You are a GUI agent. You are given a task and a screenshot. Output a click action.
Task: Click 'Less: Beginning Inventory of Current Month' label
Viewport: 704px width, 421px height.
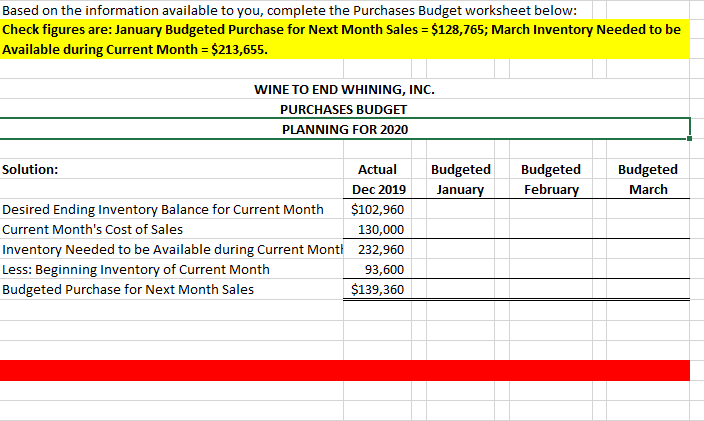tap(136, 269)
